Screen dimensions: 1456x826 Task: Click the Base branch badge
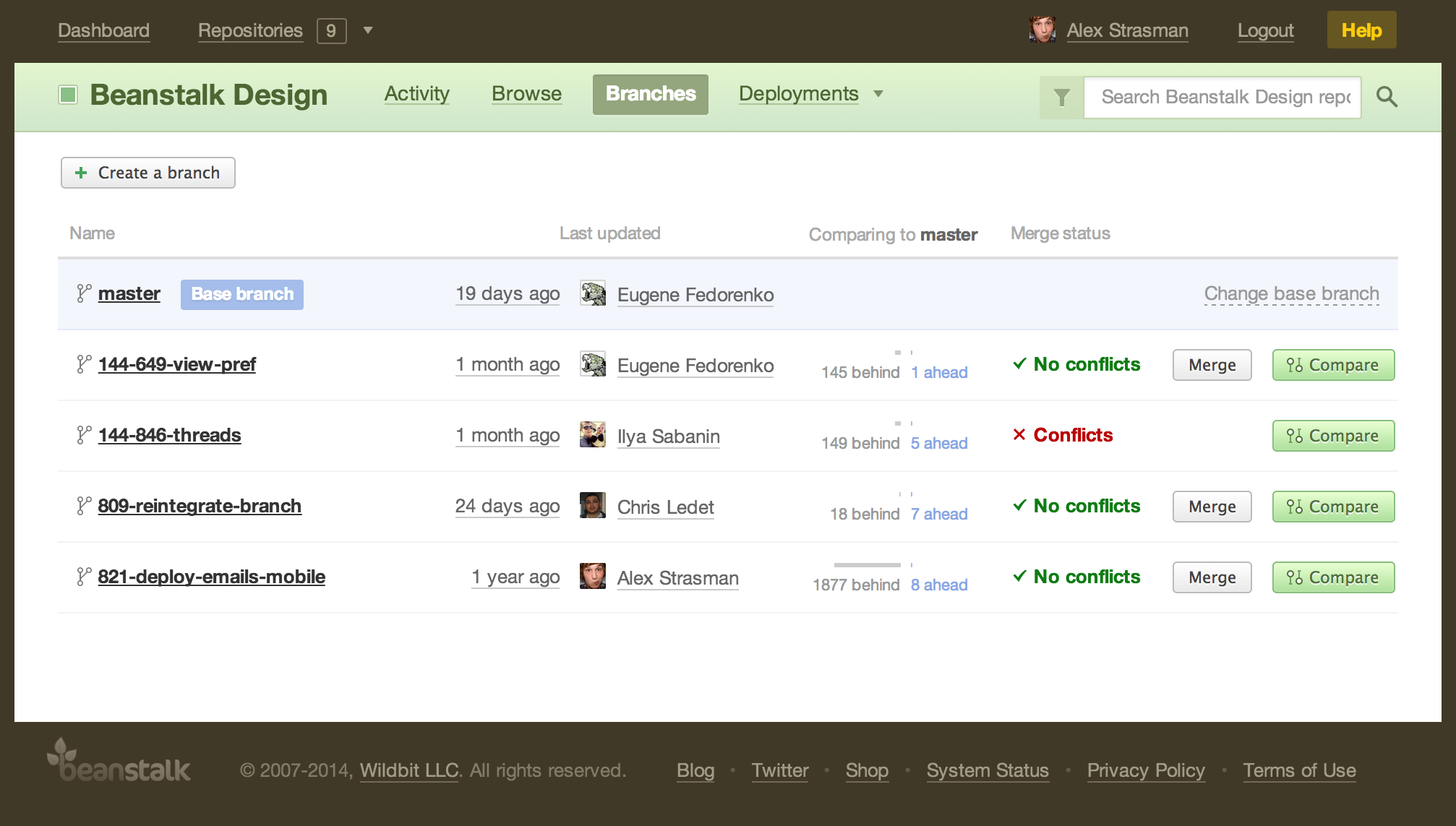[242, 294]
